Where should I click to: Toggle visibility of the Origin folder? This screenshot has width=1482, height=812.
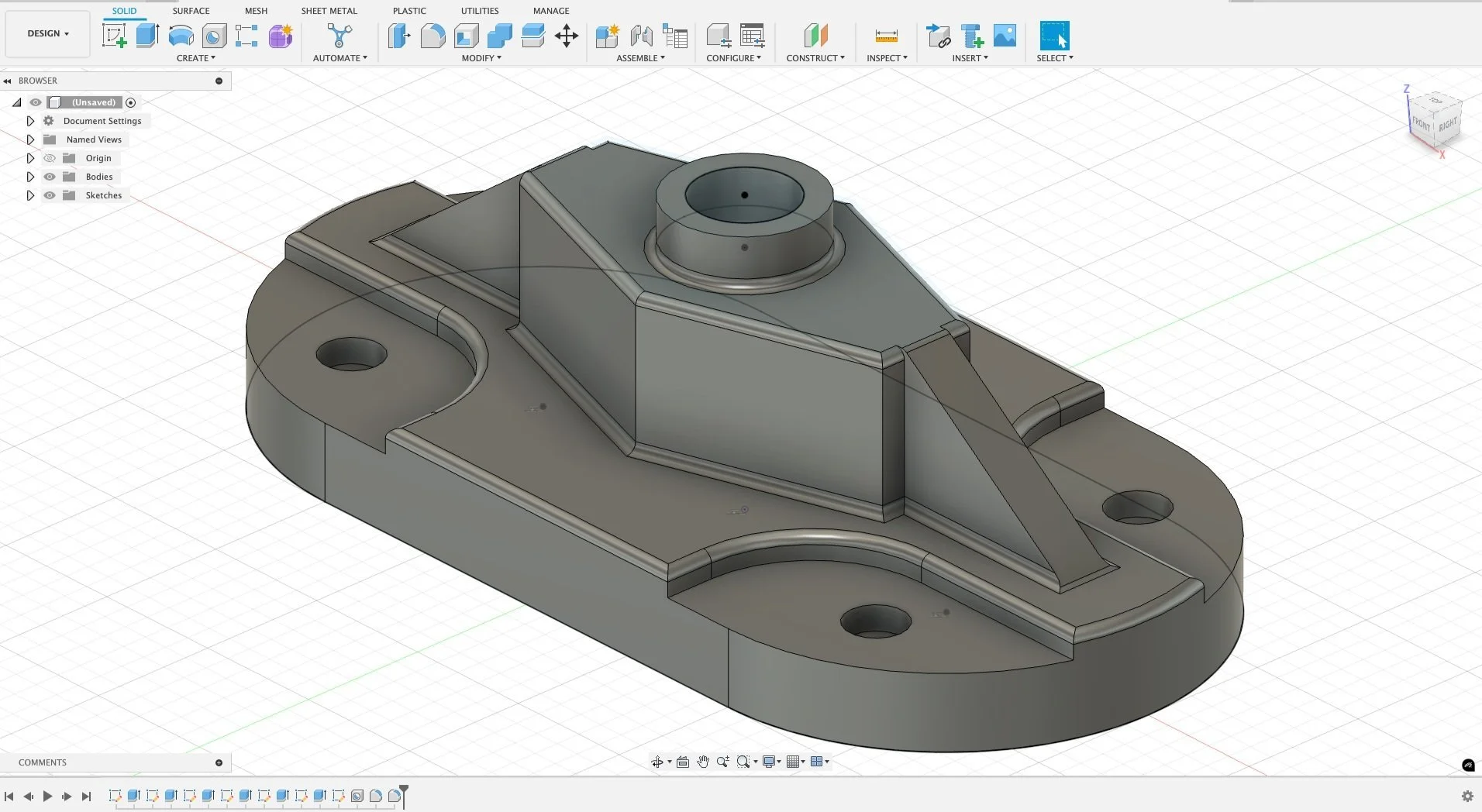click(x=50, y=158)
